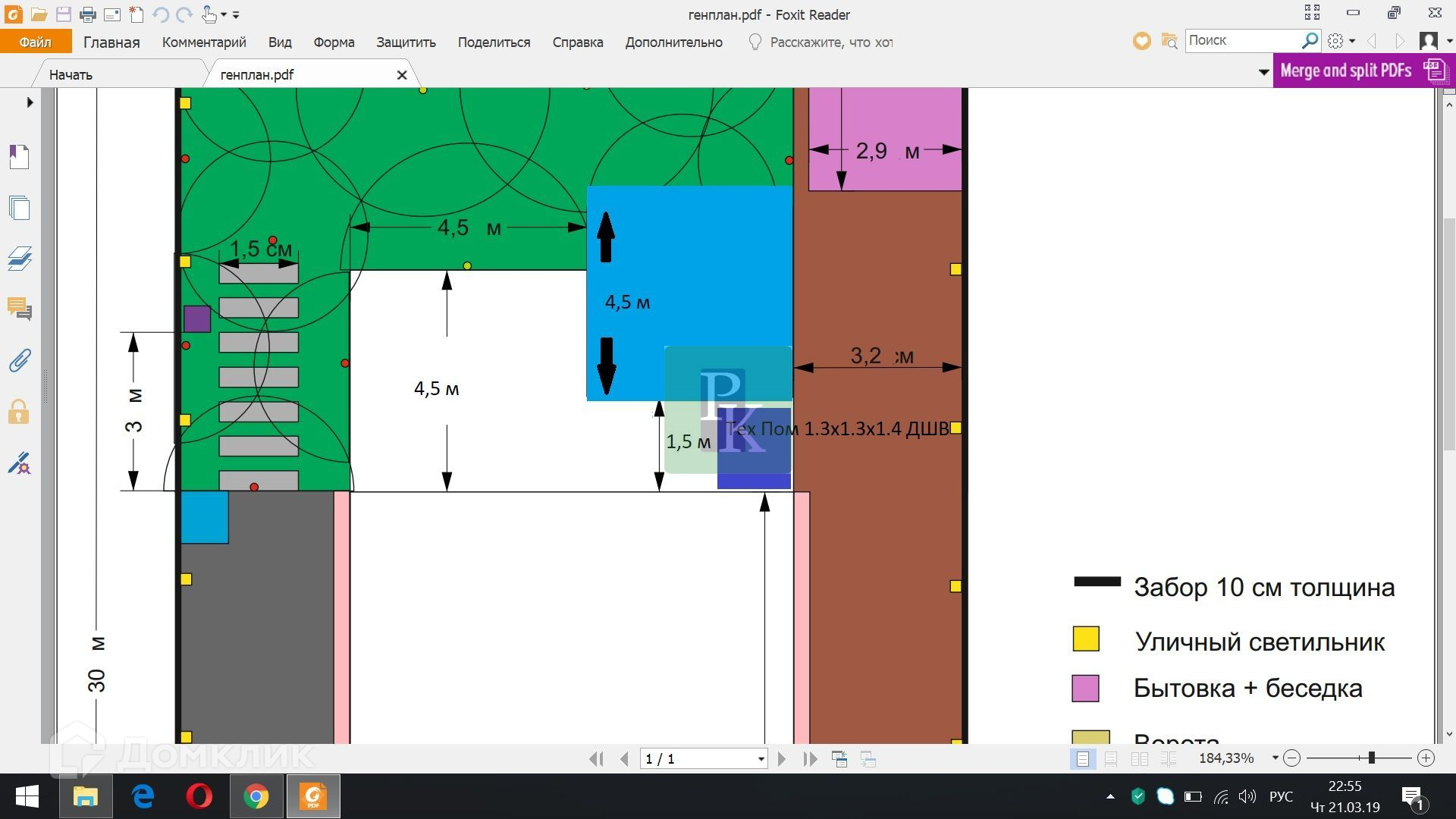Expand the left navigation panel arrow

point(30,102)
